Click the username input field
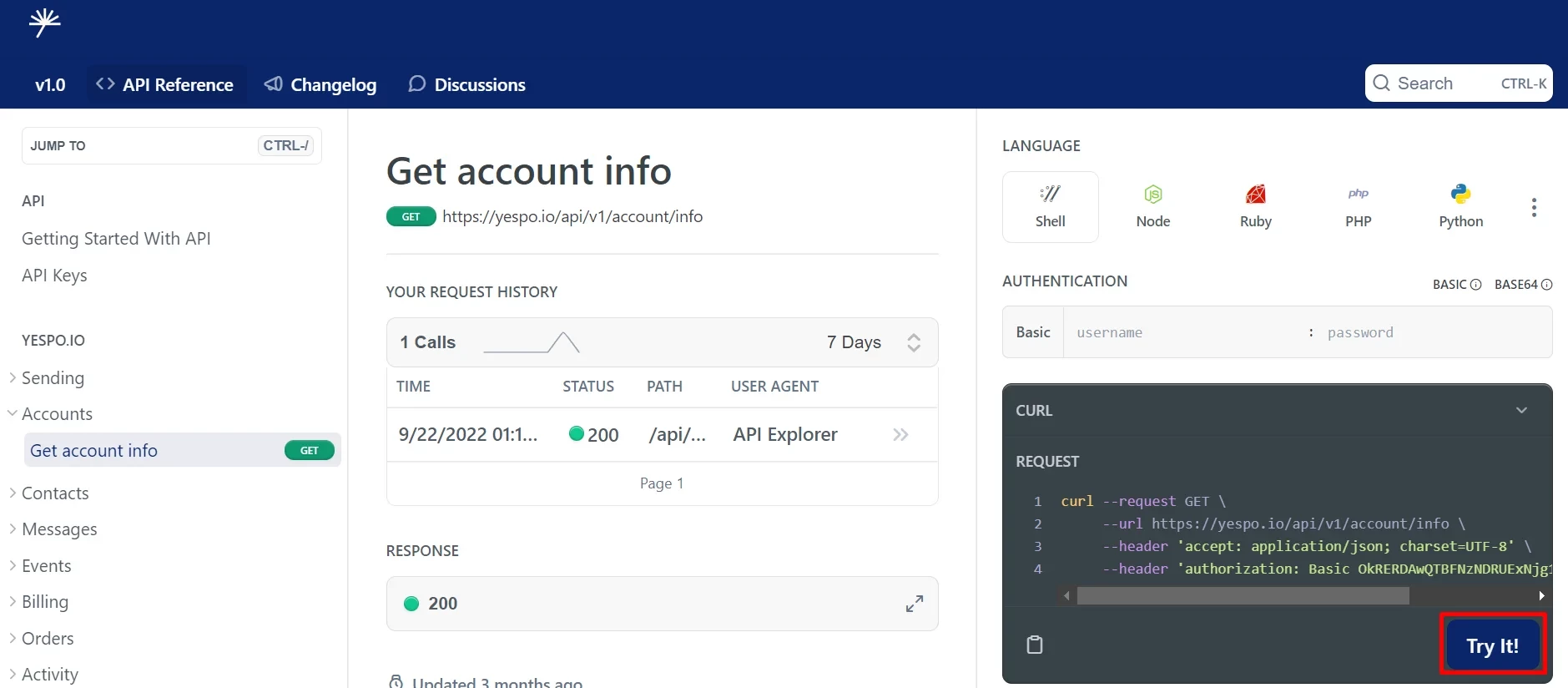The height and width of the screenshot is (688, 1568). (x=1185, y=332)
